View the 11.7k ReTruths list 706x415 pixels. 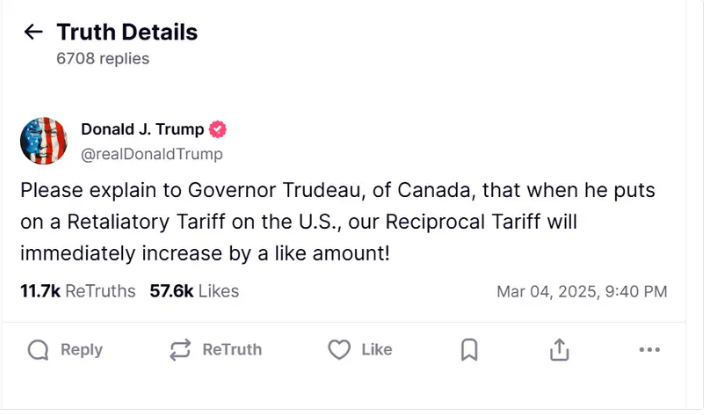pyautogui.click(x=77, y=291)
